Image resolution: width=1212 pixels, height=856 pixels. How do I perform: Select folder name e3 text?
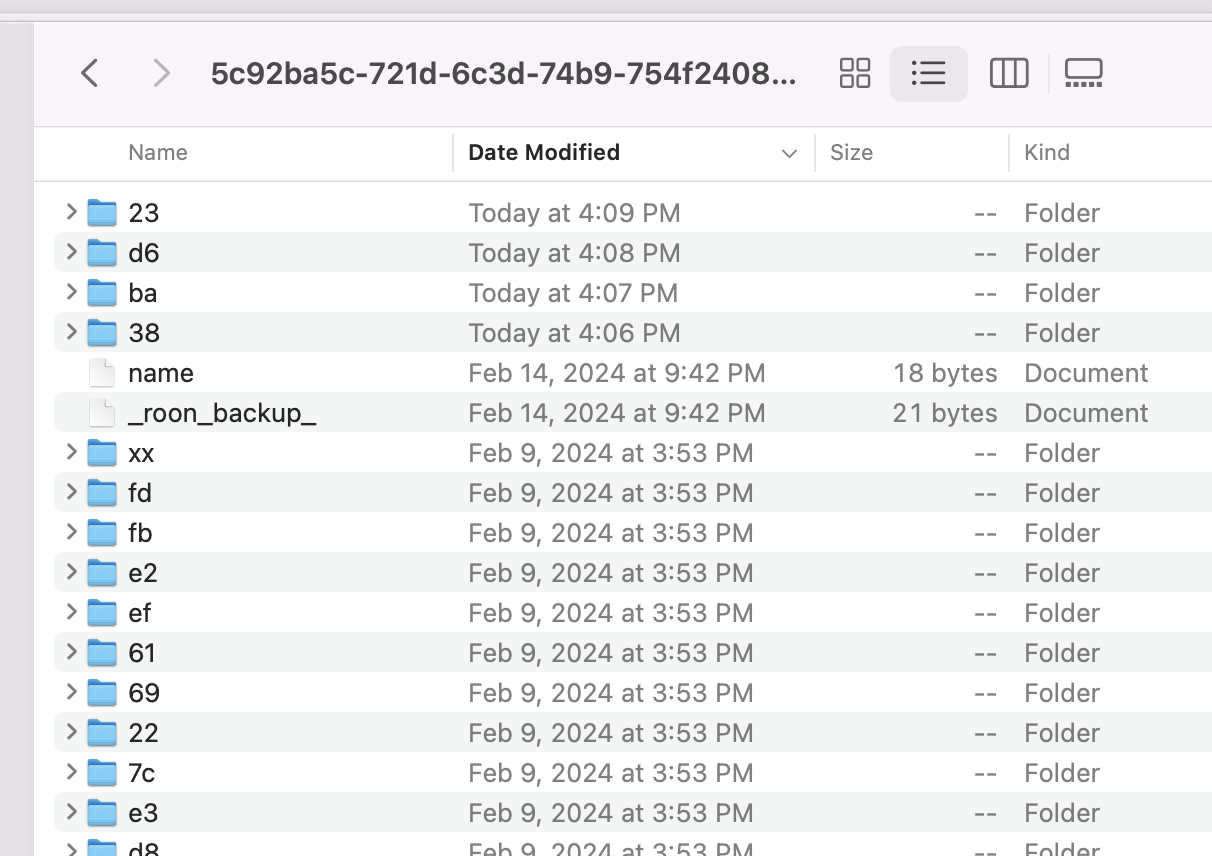click(x=143, y=813)
